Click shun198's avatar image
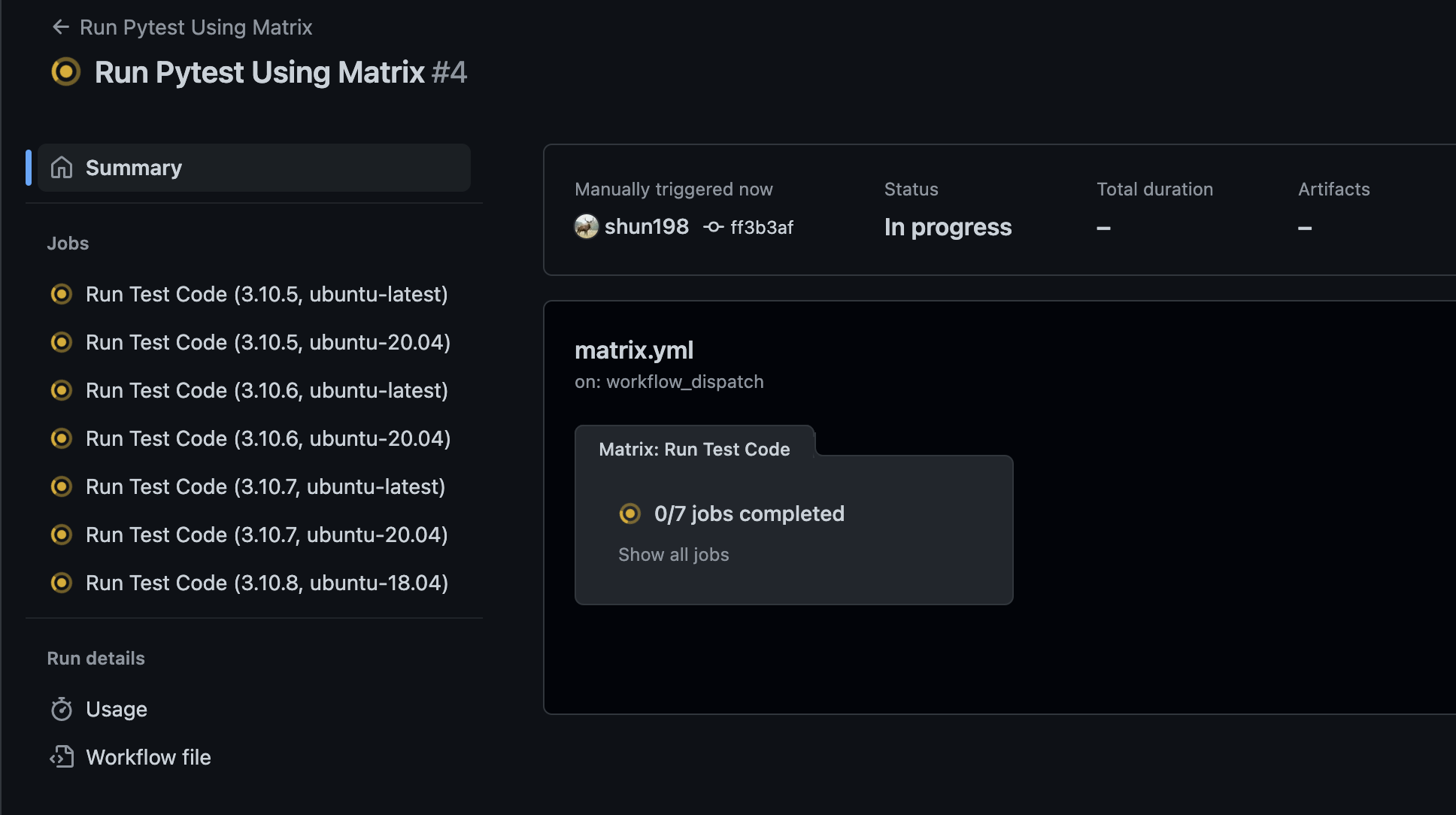This screenshot has height=815, width=1456. [587, 226]
